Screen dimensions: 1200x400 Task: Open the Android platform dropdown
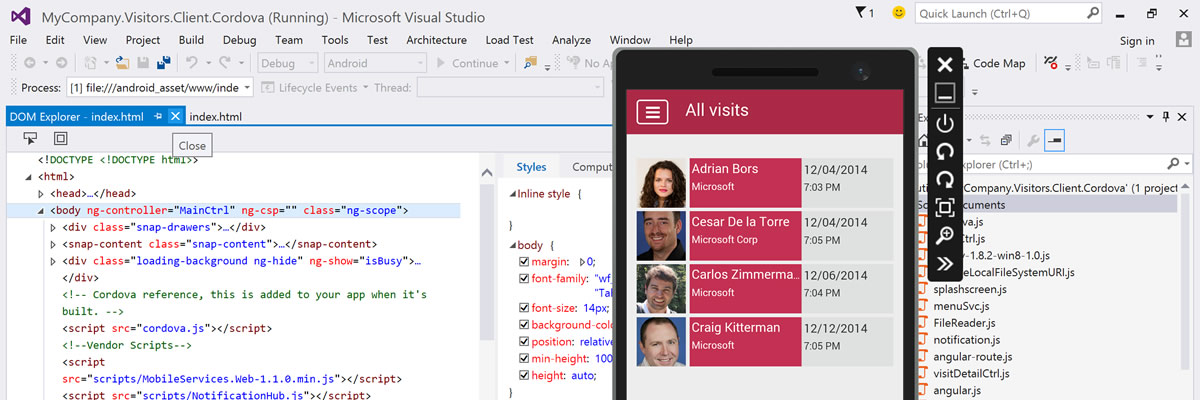373,63
